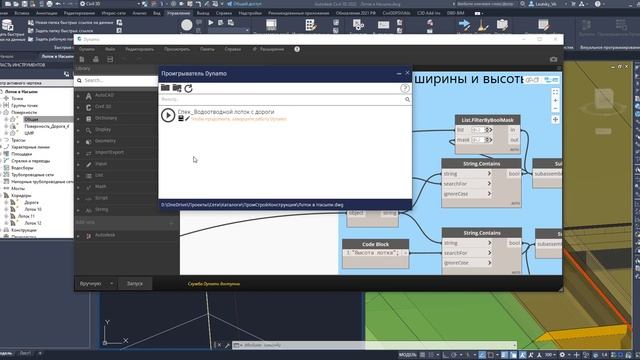Open the Расширения menu in Dynamo
The height and width of the screenshot is (360, 640).
click(x=268, y=49)
